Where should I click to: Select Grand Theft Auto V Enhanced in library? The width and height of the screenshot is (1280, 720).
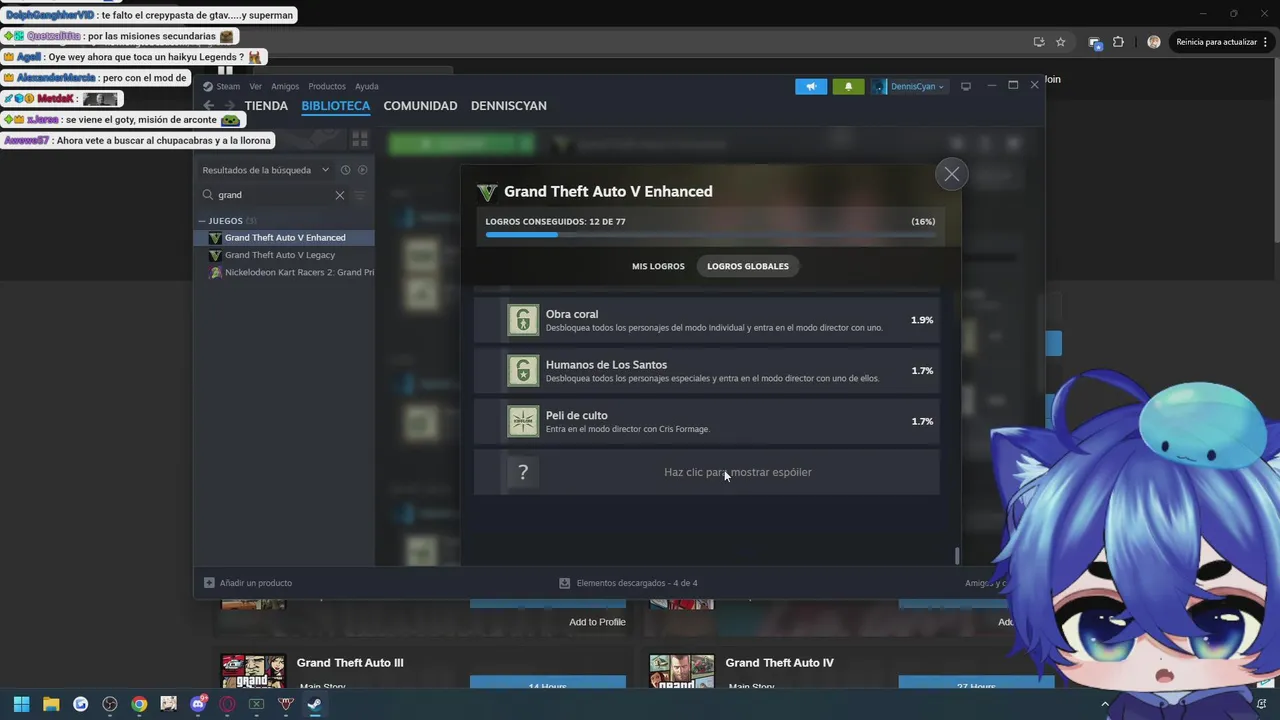[284, 238]
